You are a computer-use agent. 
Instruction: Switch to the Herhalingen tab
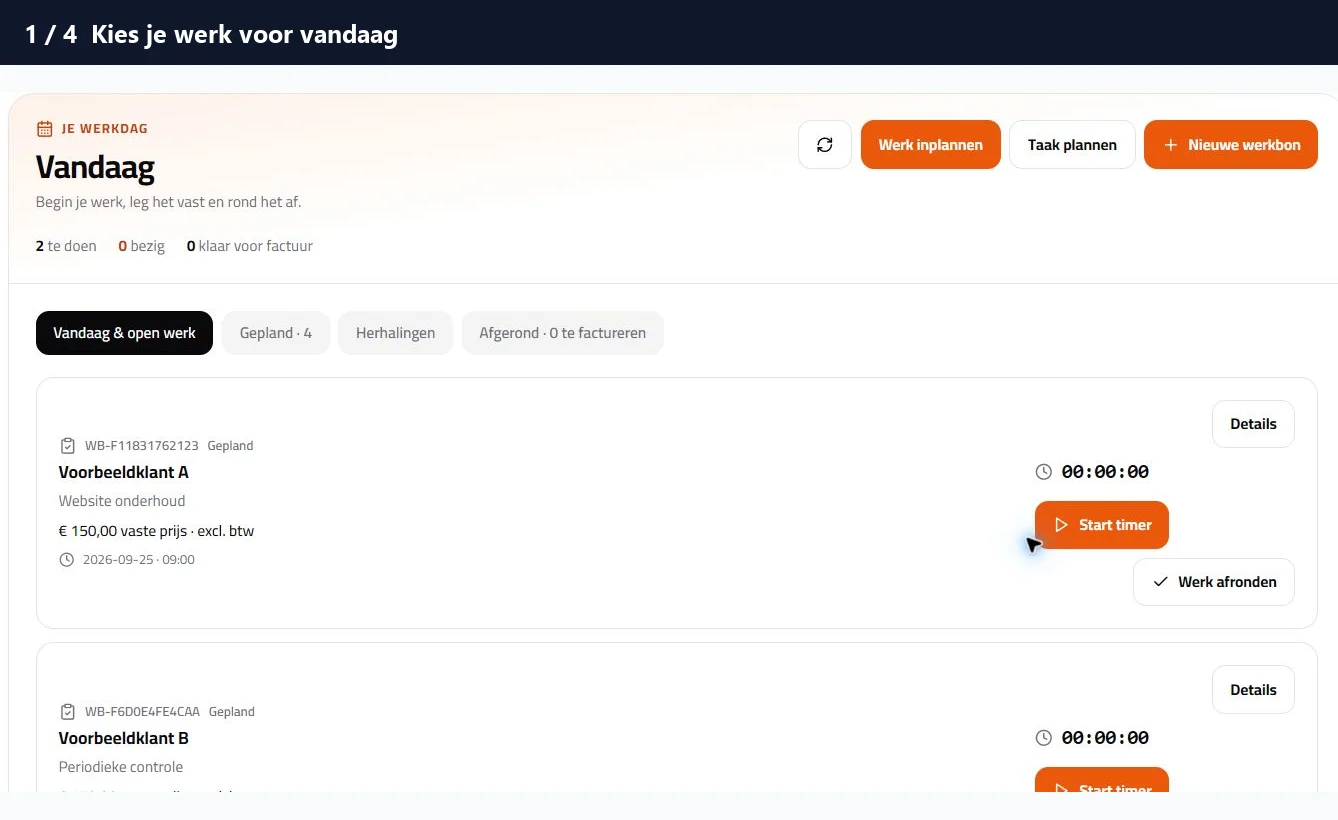point(395,333)
